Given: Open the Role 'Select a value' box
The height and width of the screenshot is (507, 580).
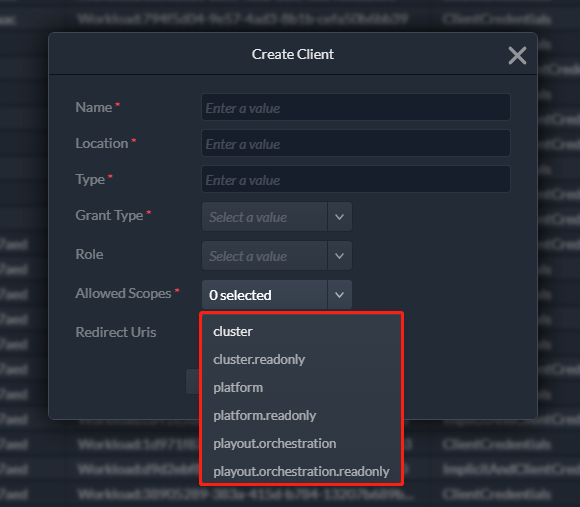Looking at the screenshot, I should tap(264, 256).
